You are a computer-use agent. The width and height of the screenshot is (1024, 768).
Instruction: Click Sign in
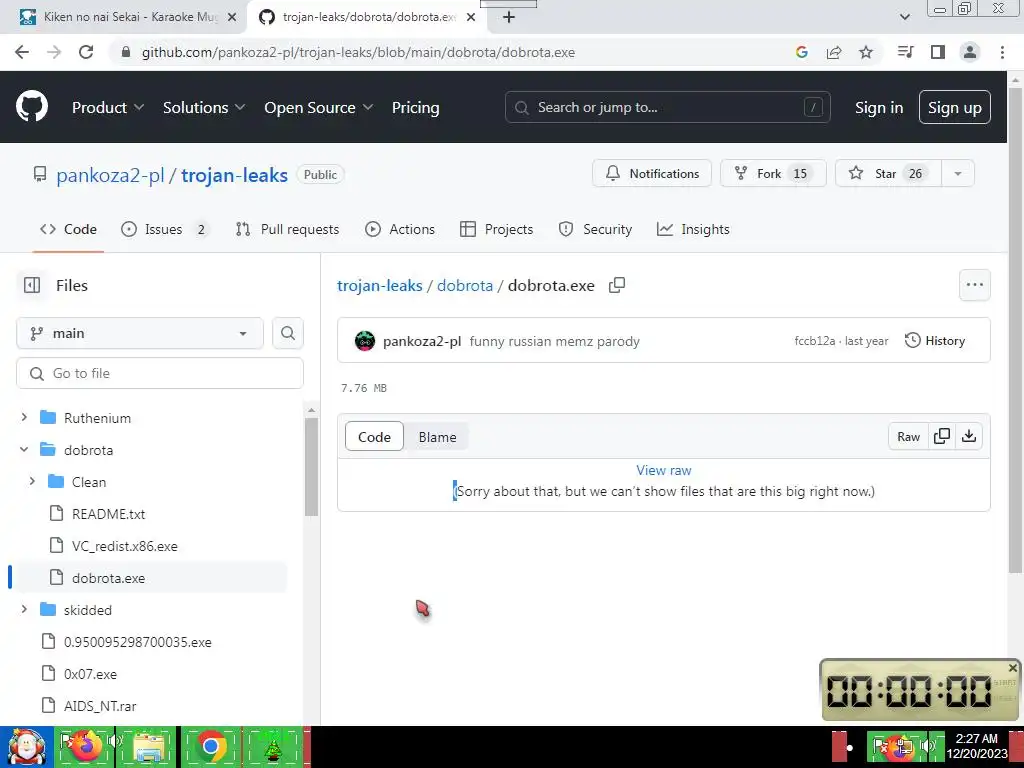pyautogui.click(x=878, y=107)
